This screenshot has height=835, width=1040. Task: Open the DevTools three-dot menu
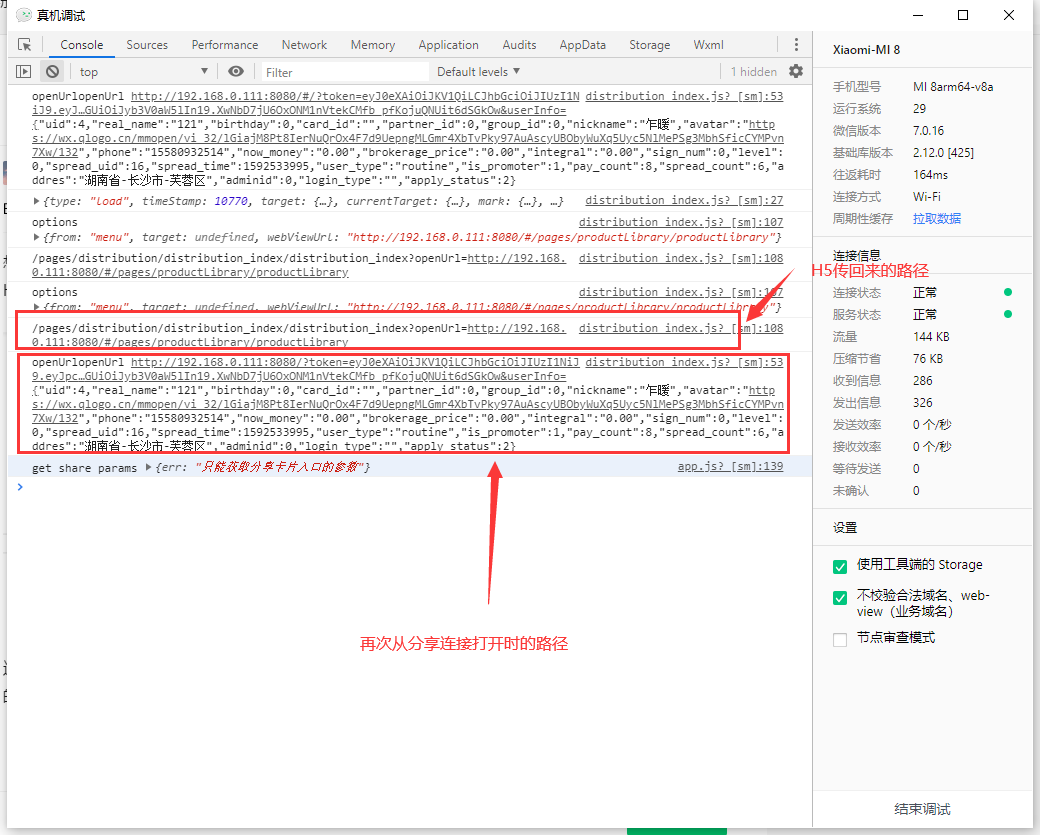(796, 44)
